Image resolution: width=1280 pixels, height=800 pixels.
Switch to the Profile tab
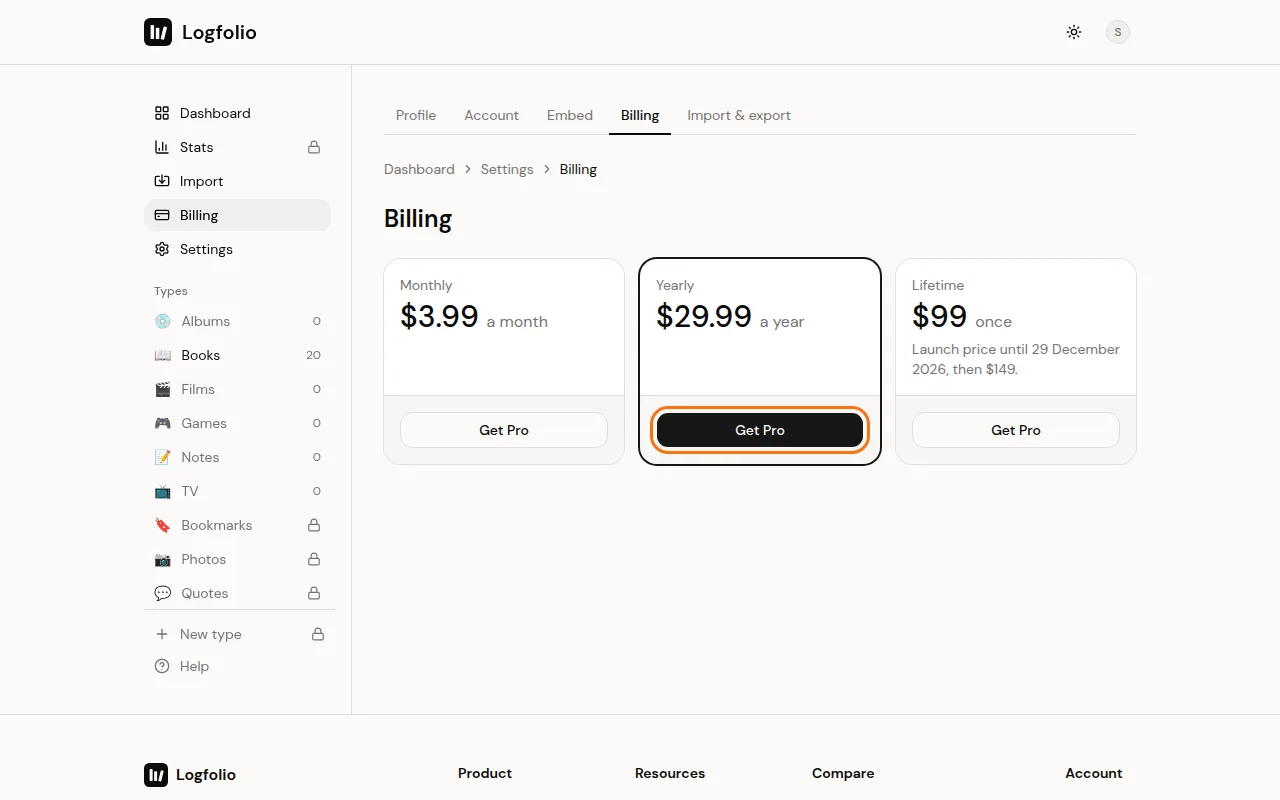click(416, 115)
